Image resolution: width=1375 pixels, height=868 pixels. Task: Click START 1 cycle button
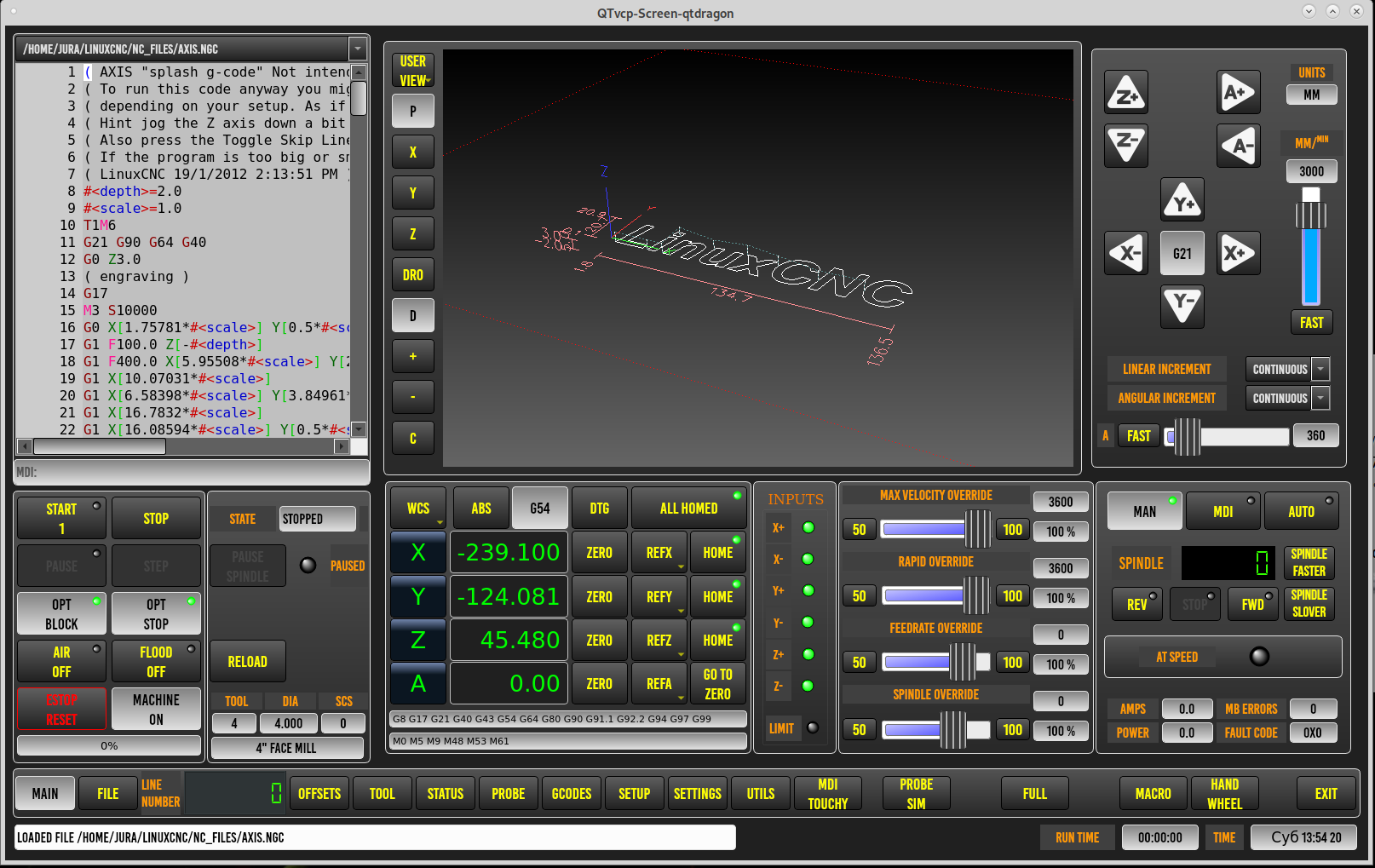[x=61, y=518]
